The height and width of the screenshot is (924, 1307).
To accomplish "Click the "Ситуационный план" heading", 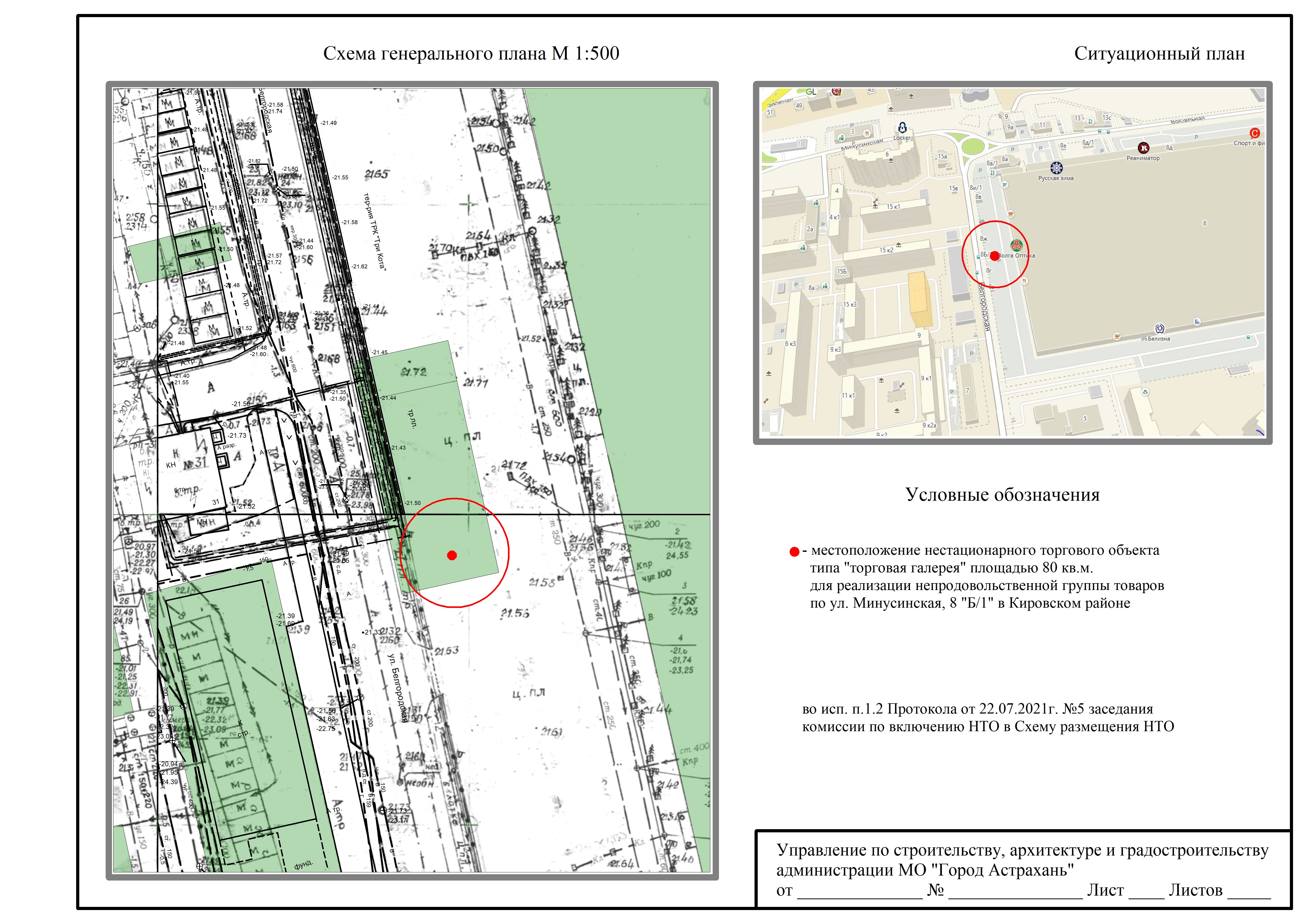I will pyautogui.click(x=1159, y=53).
